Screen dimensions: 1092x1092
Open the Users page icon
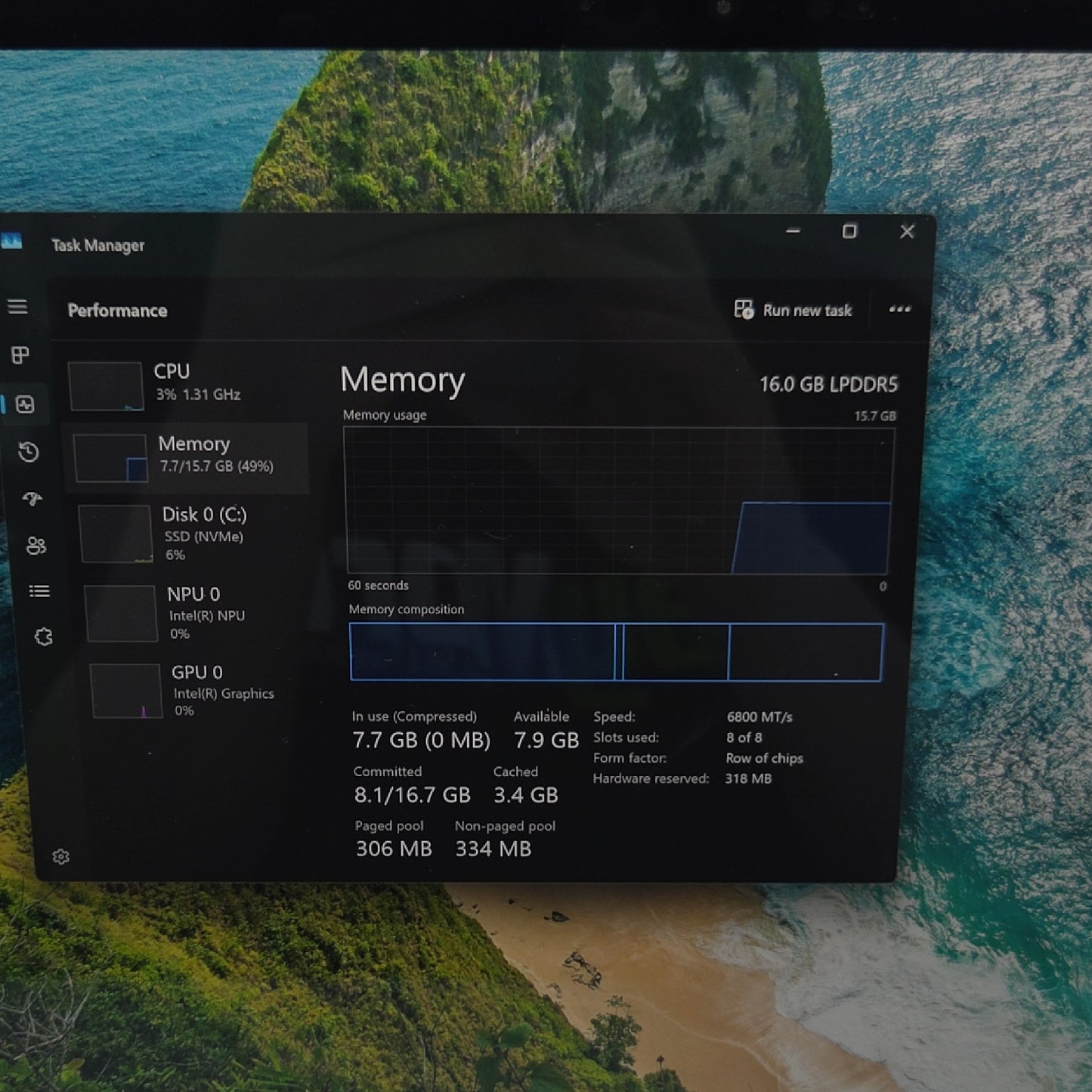36,546
